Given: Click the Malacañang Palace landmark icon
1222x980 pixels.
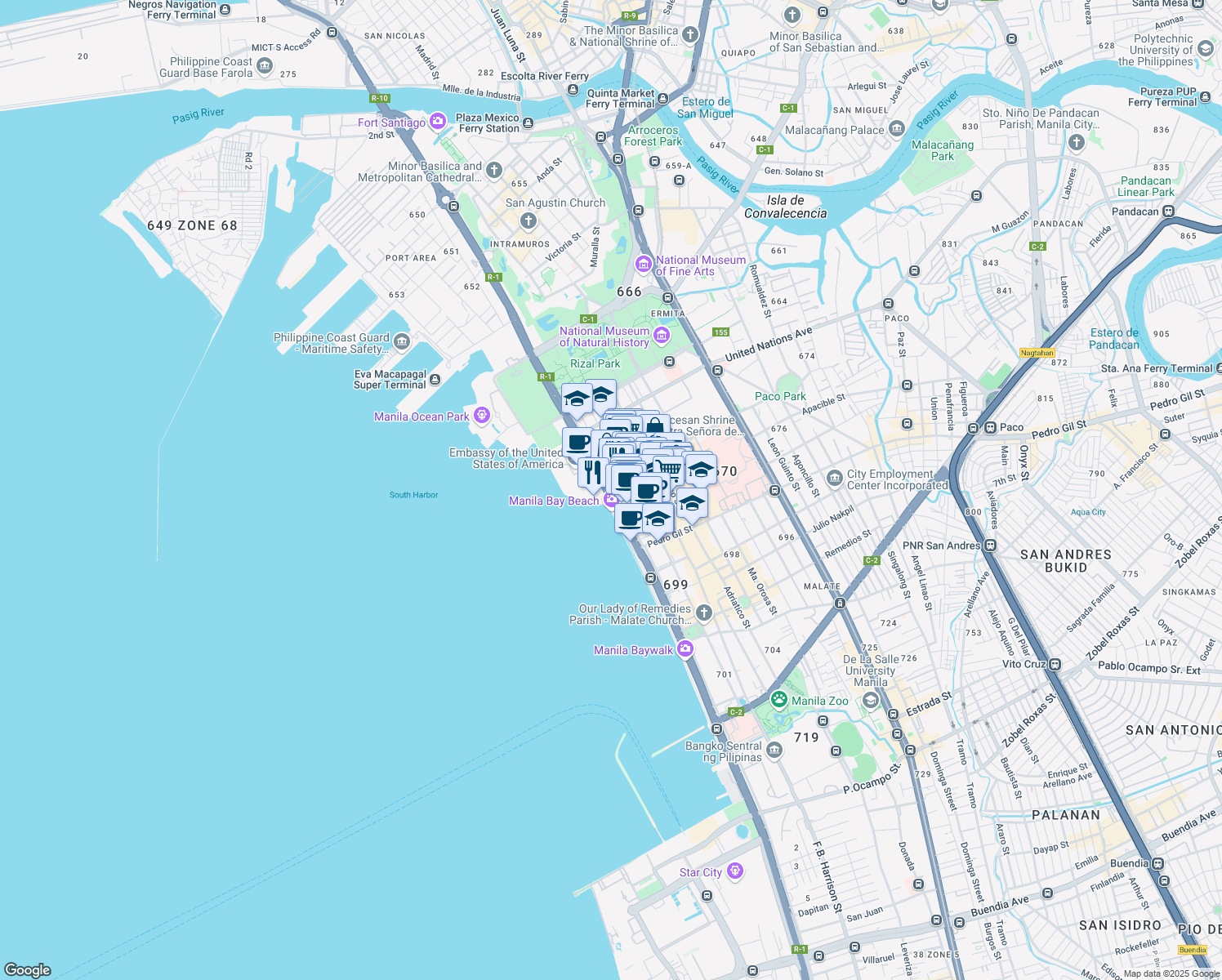Looking at the screenshot, I should coord(897,129).
